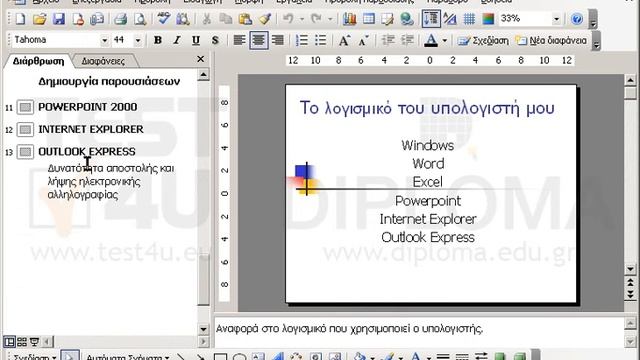Open the Αυτόματα Σχήματα dropdown

(x=128, y=357)
